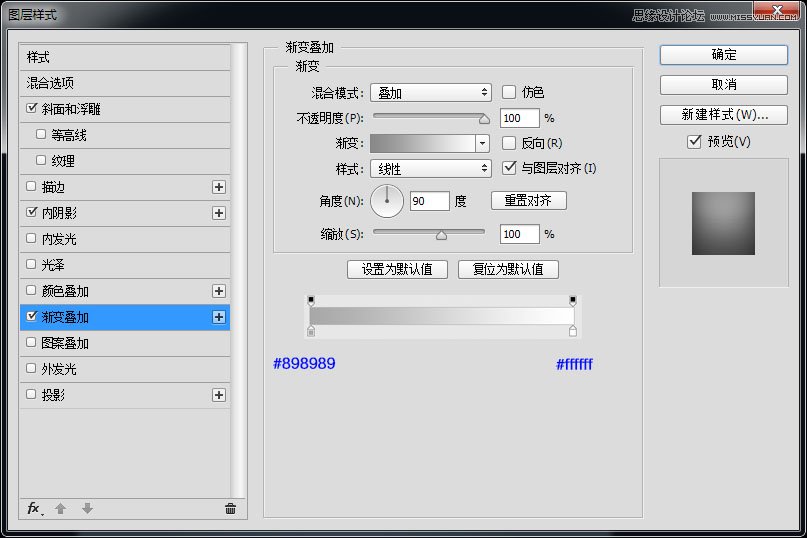Enable the 纹理 checkbox
This screenshot has width=807, height=538.
41,160
